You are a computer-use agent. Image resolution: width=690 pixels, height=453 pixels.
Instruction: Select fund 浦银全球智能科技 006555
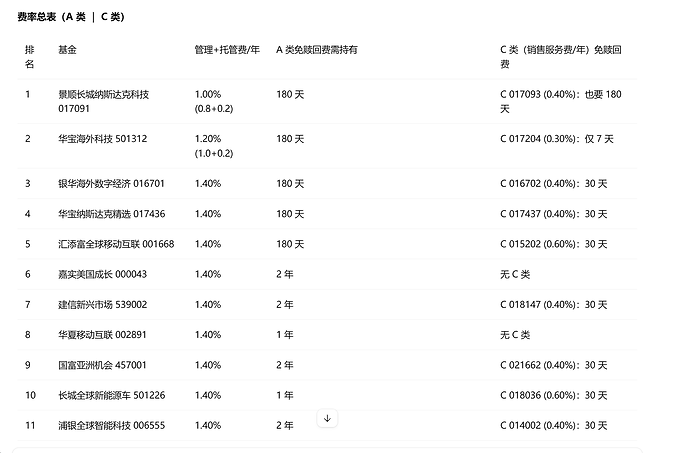[112, 425]
